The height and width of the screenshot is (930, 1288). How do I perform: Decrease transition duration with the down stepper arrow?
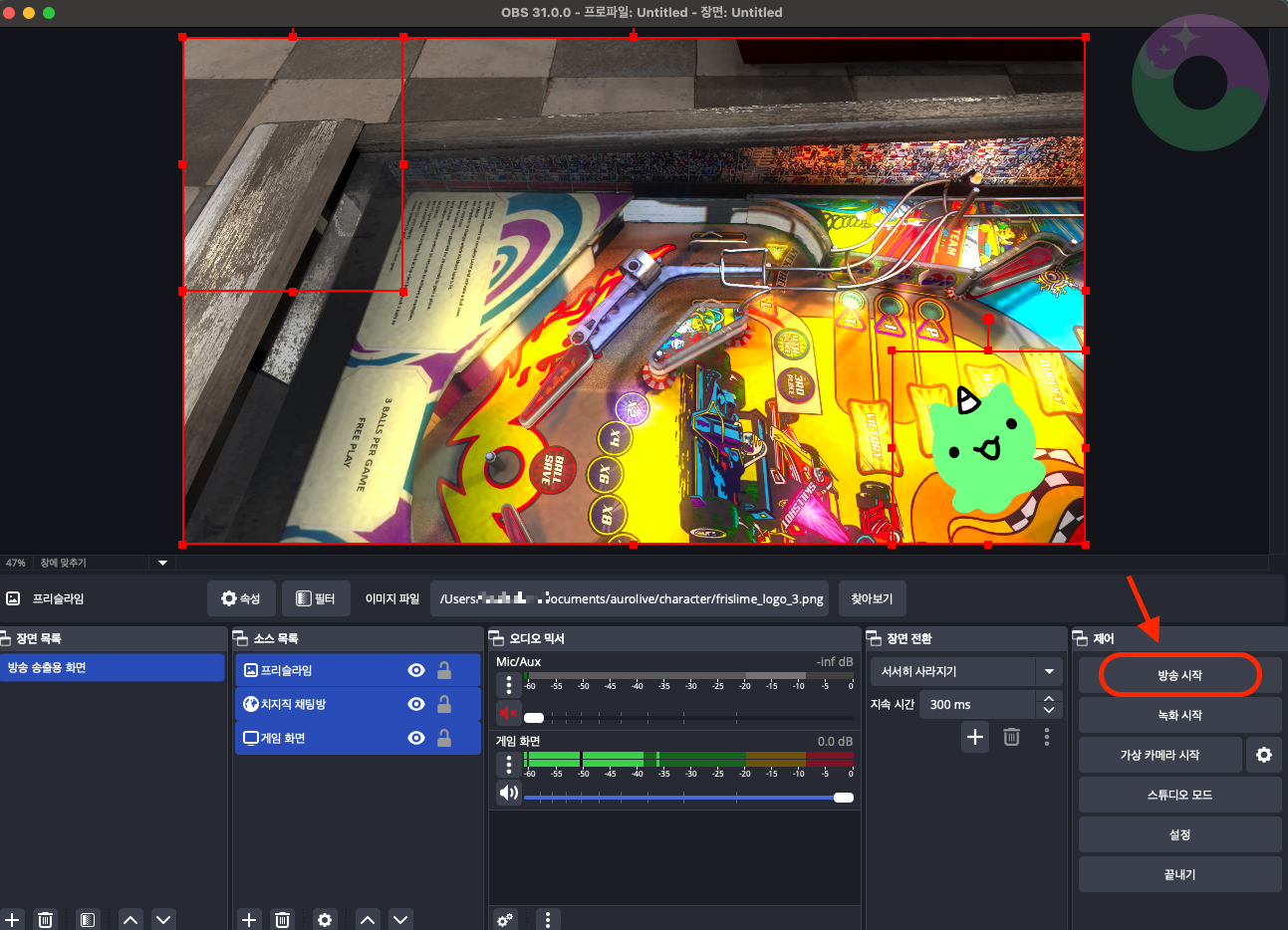pos(1049,710)
